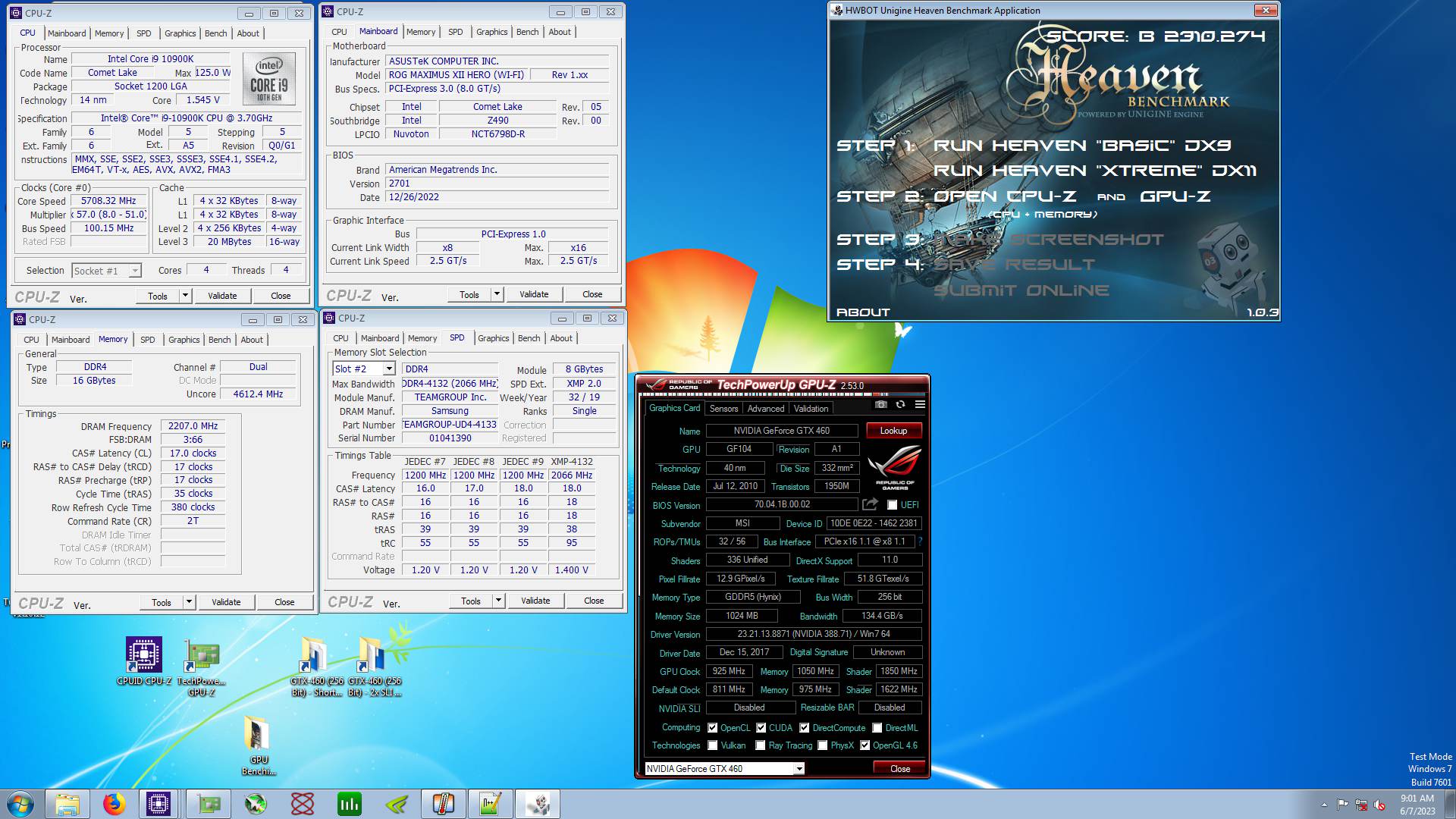The height and width of the screenshot is (819, 1456).
Task: Click the GPU-Z screenshot camera icon
Action: click(880, 405)
